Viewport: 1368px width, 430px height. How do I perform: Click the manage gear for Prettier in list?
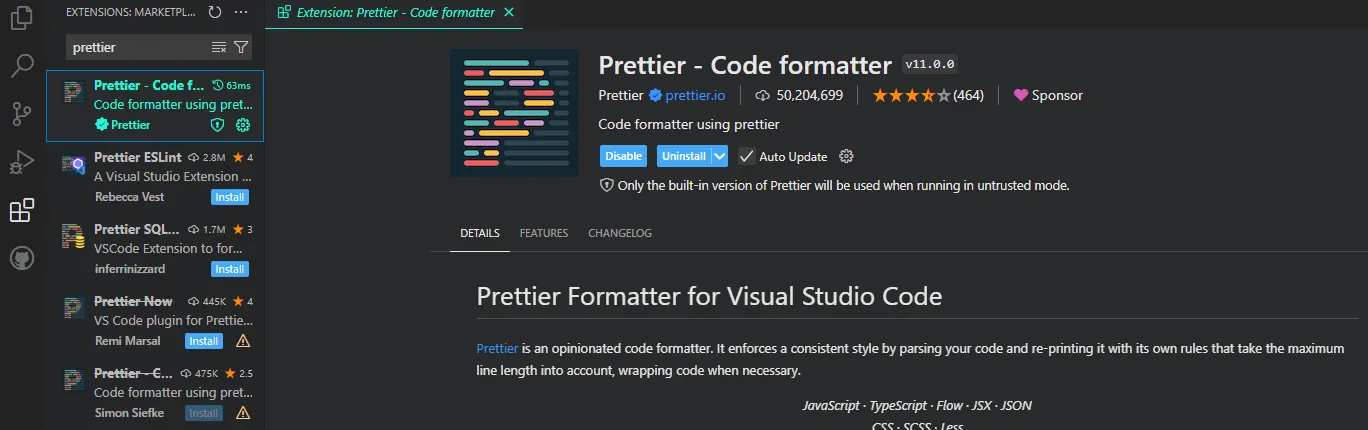pyautogui.click(x=242, y=125)
